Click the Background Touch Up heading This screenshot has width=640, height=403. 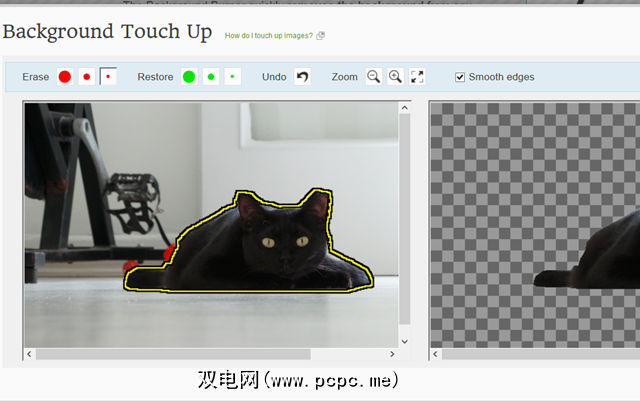pyautogui.click(x=107, y=32)
